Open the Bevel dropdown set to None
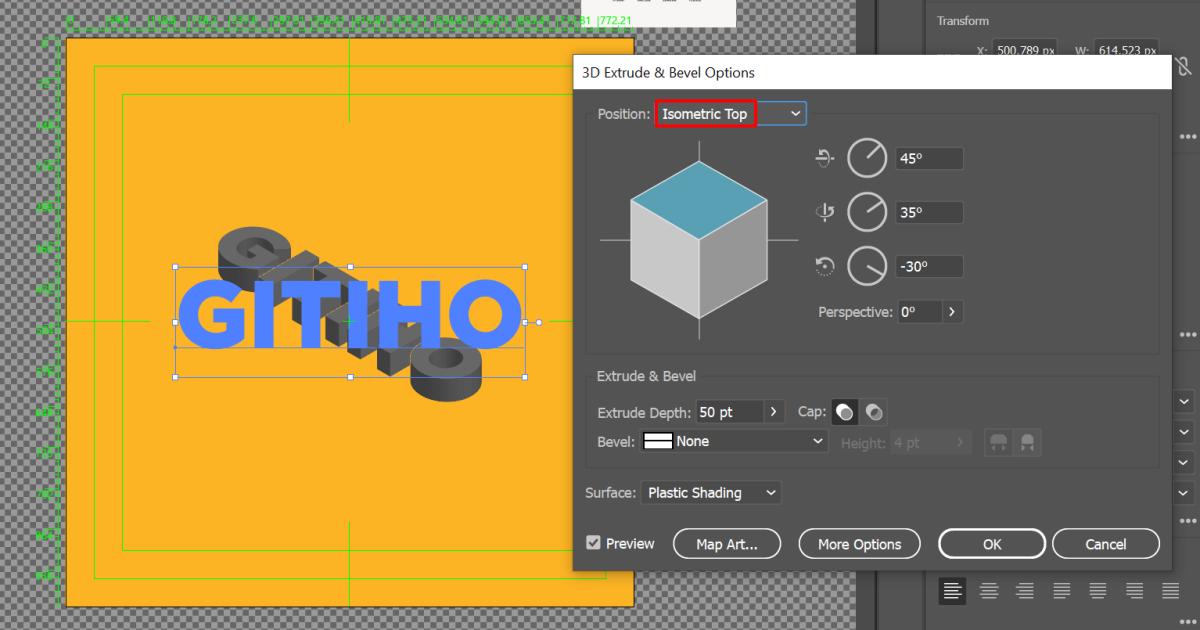Viewport: 1200px width, 630px height. pos(735,441)
